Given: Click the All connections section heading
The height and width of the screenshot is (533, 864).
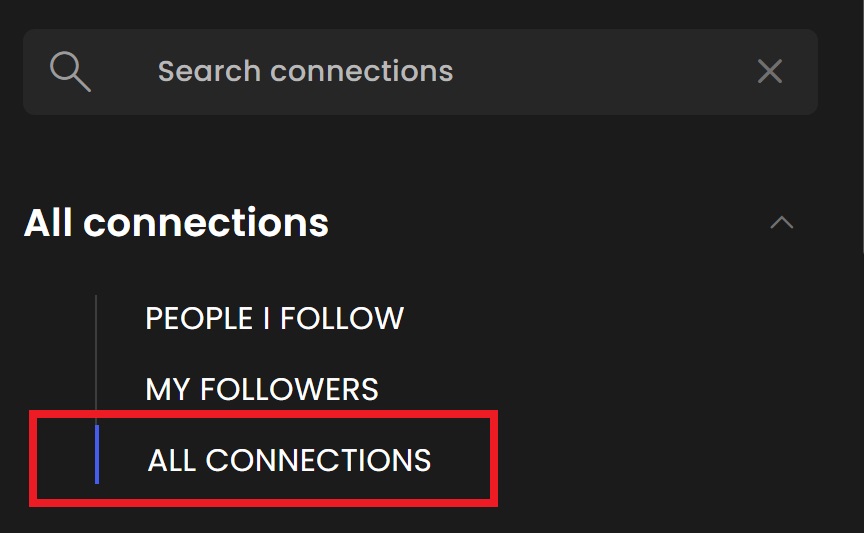Looking at the screenshot, I should point(176,223).
